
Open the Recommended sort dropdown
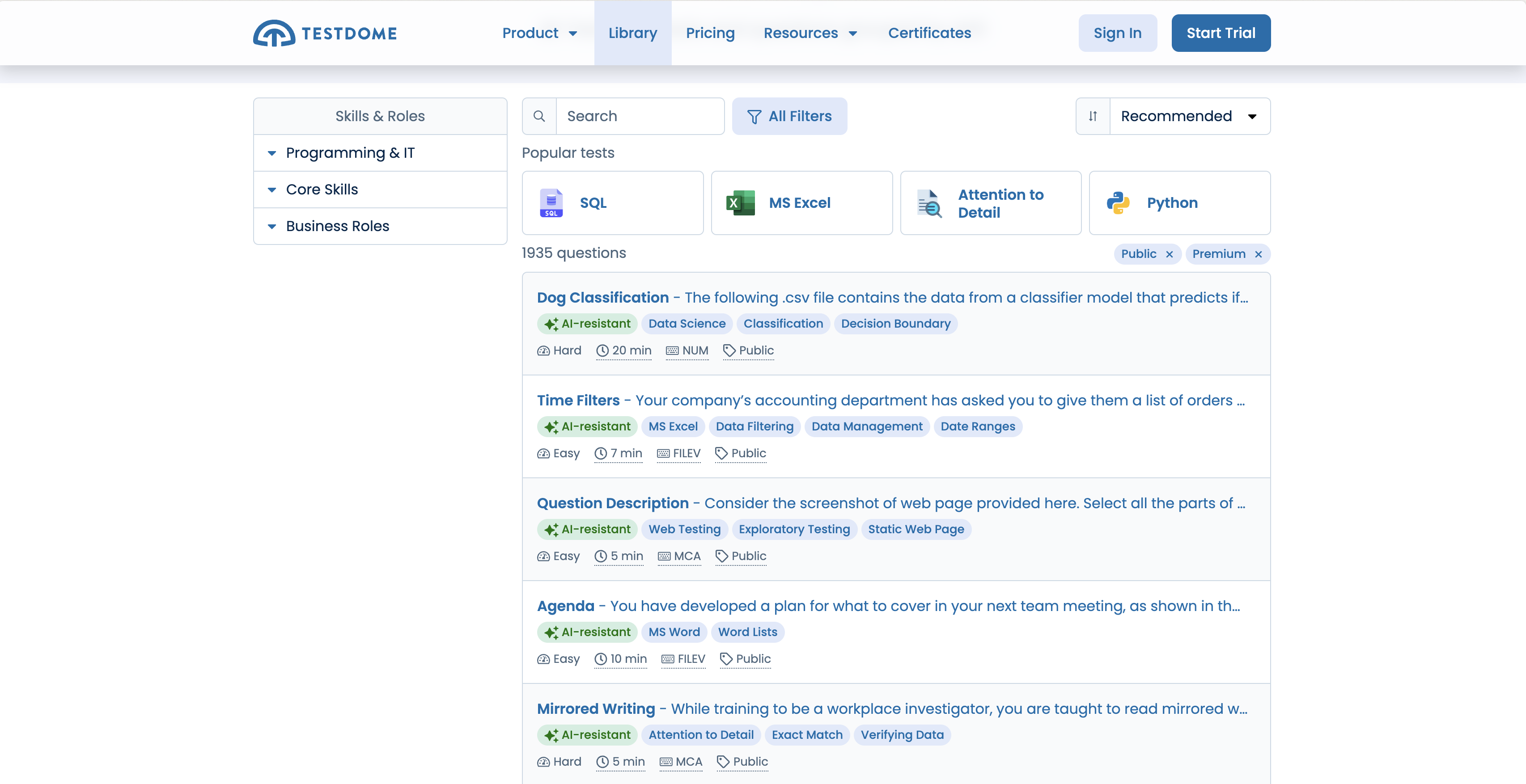[x=1190, y=116]
